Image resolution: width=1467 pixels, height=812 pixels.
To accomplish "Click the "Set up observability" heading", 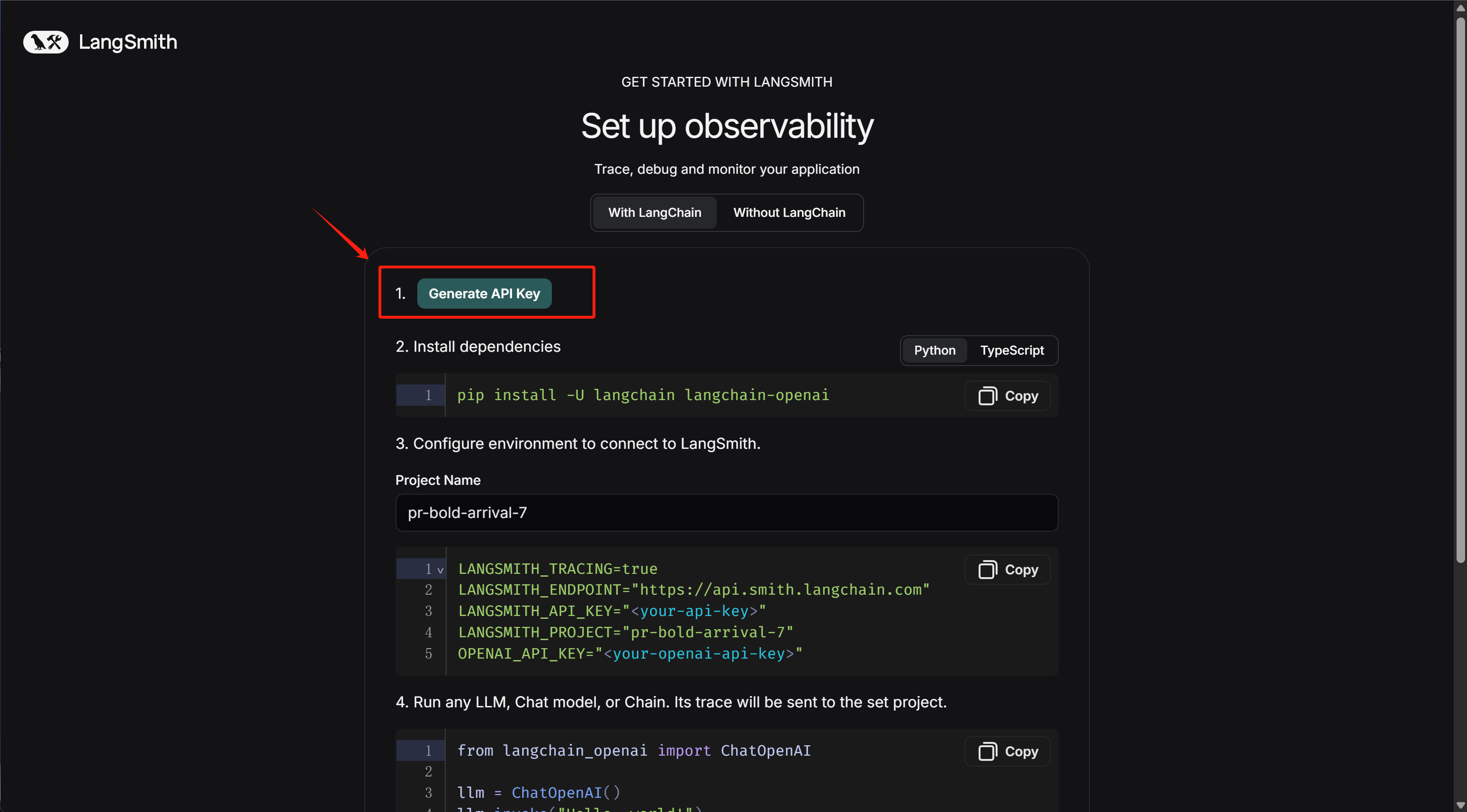I will click(727, 125).
